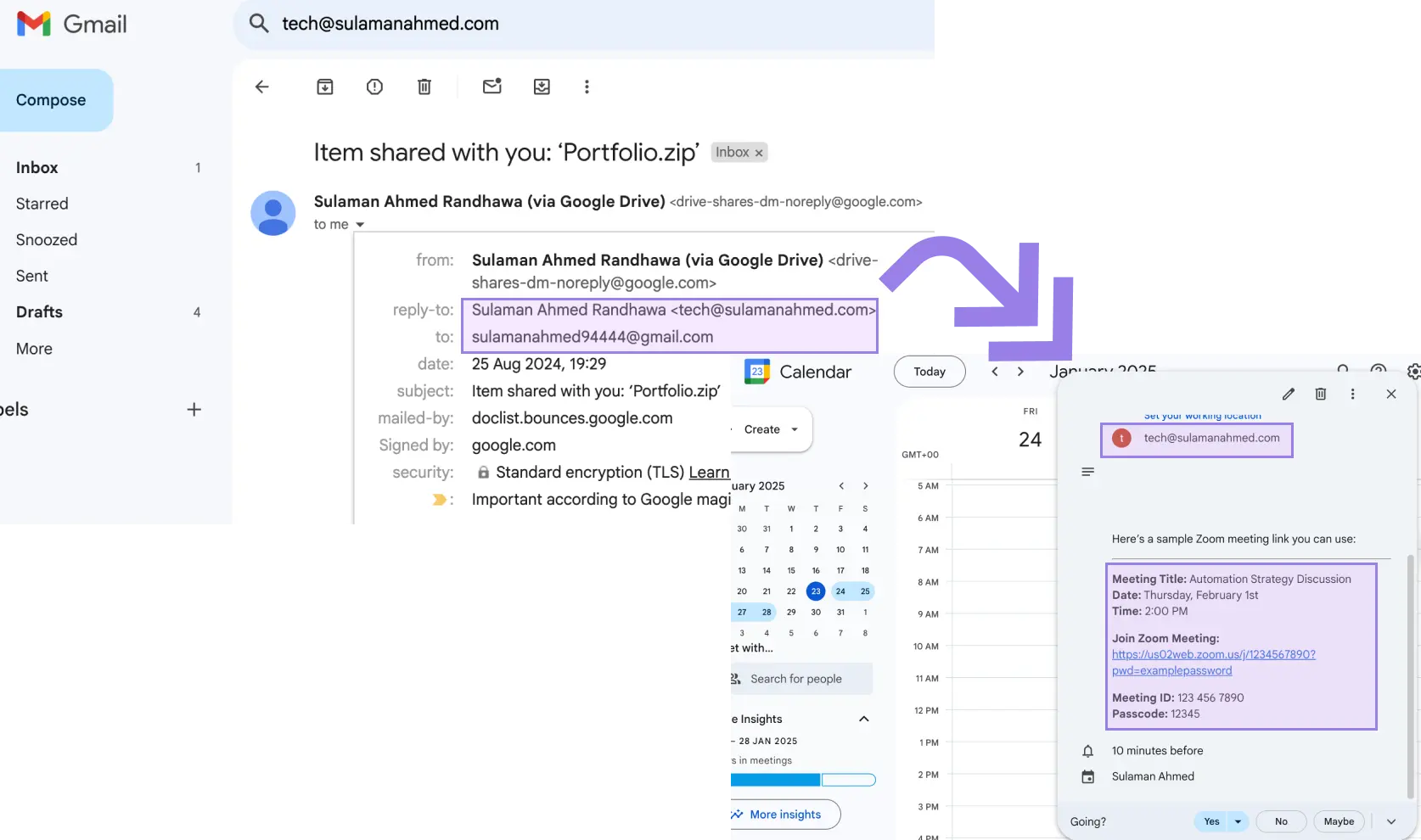
Task: Collapse the Insights section chevron
Action: (864, 719)
